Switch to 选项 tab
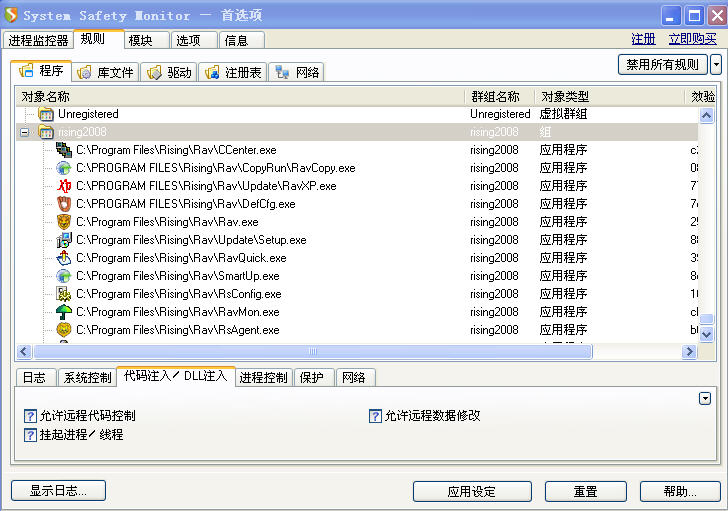The height and width of the screenshot is (511, 728). pyautogui.click(x=194, y=40)
